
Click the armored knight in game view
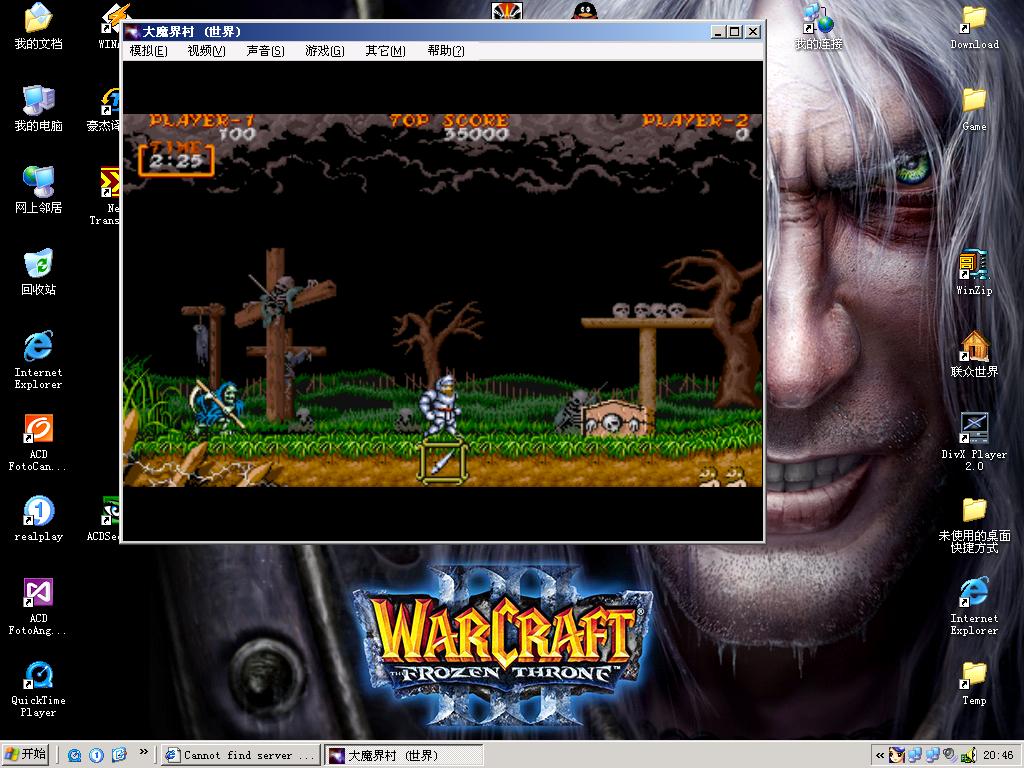[x=441, y=403]
